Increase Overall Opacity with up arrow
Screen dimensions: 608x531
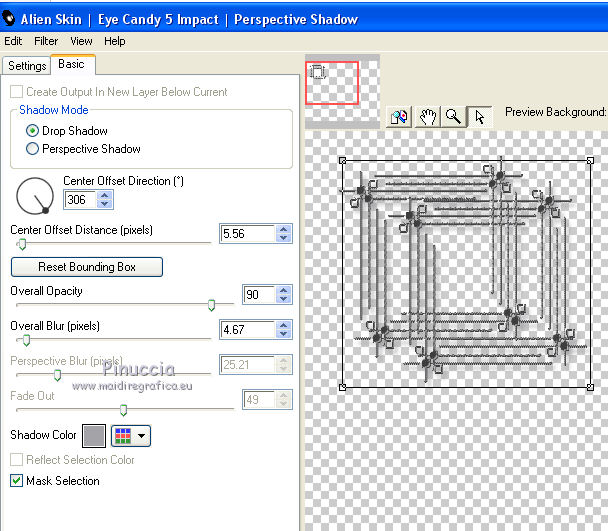pyautogui.click(x=283, y=290)
